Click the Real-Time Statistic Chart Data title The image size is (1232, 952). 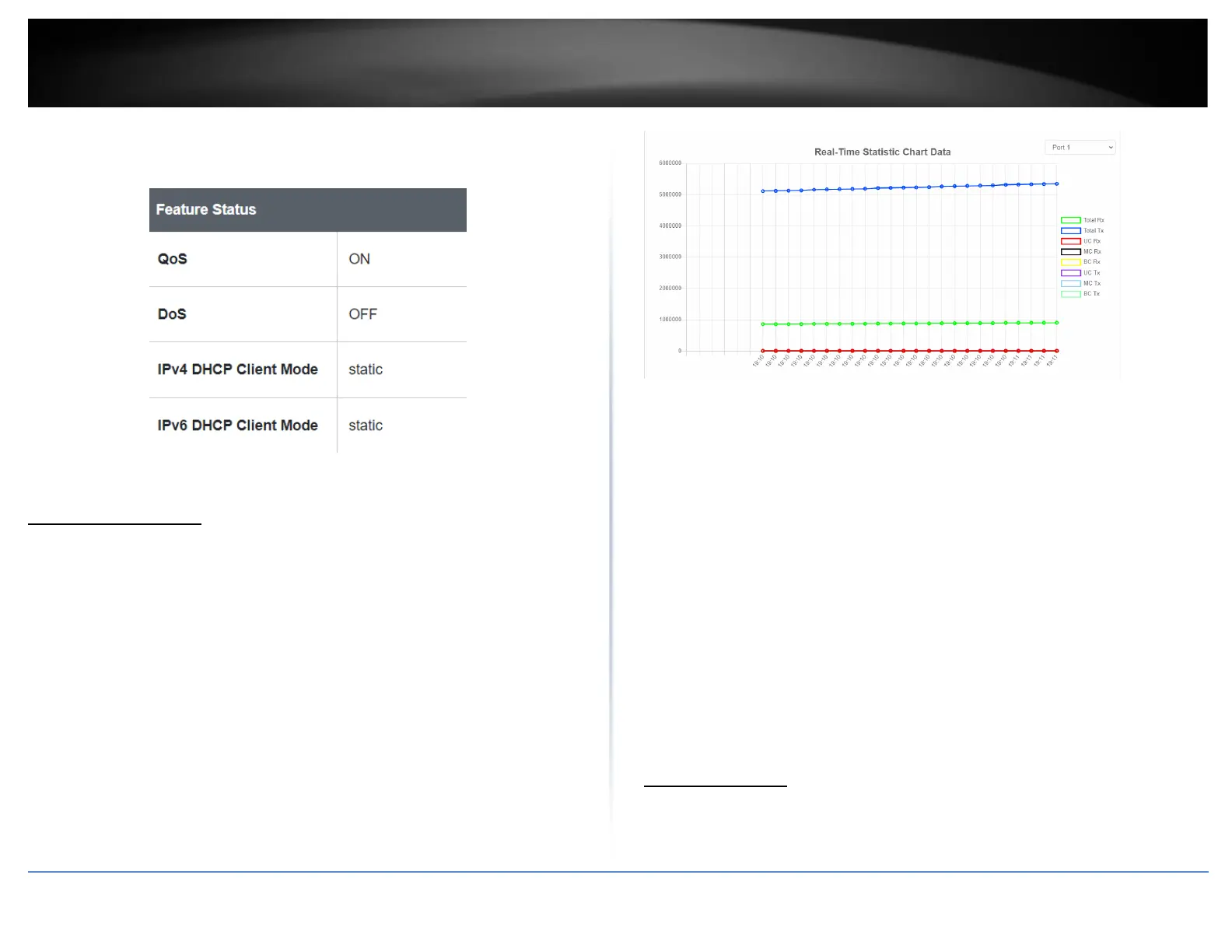click(x=882, y=152)
